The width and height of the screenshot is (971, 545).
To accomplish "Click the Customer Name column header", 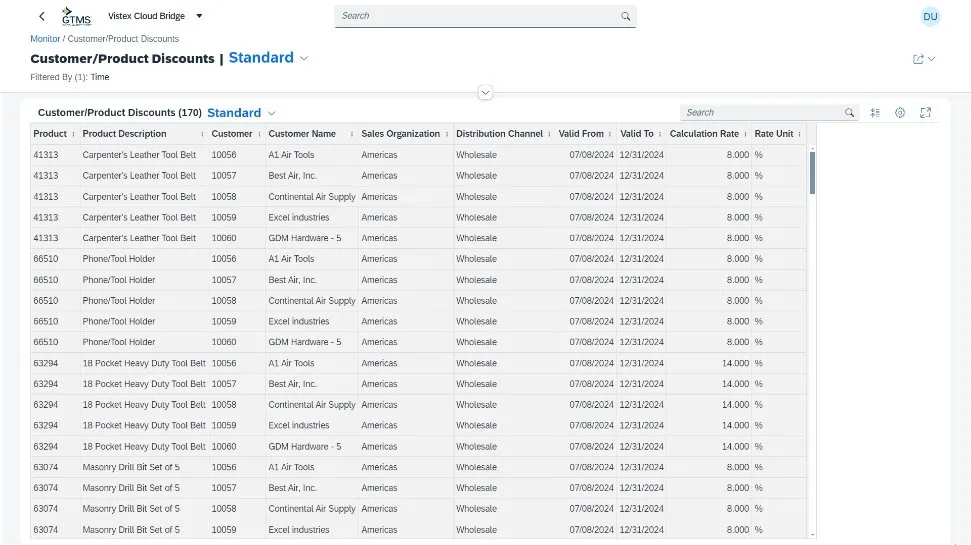I will (x=302, y=134).
